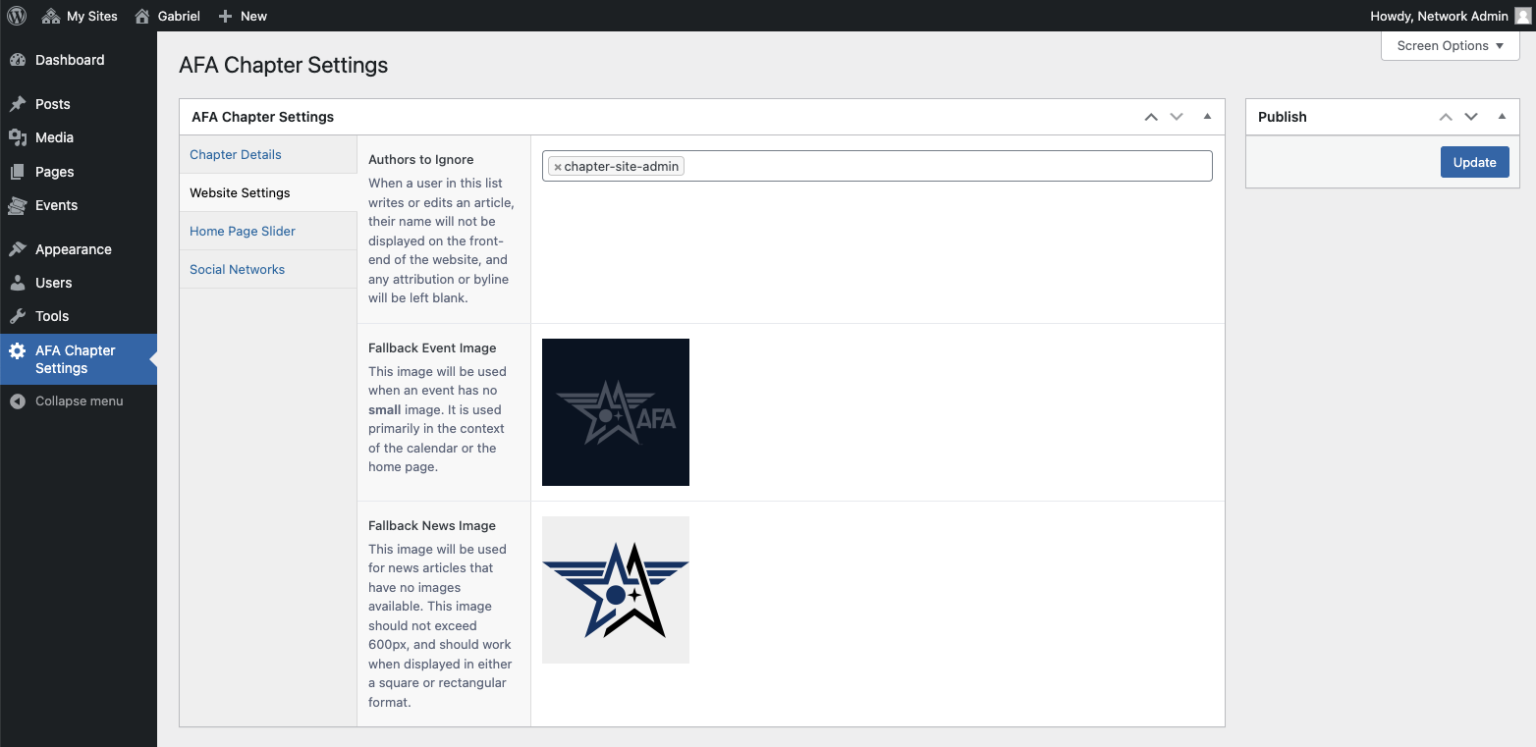Toggle the Publish panel collapse

point(1502,117)
